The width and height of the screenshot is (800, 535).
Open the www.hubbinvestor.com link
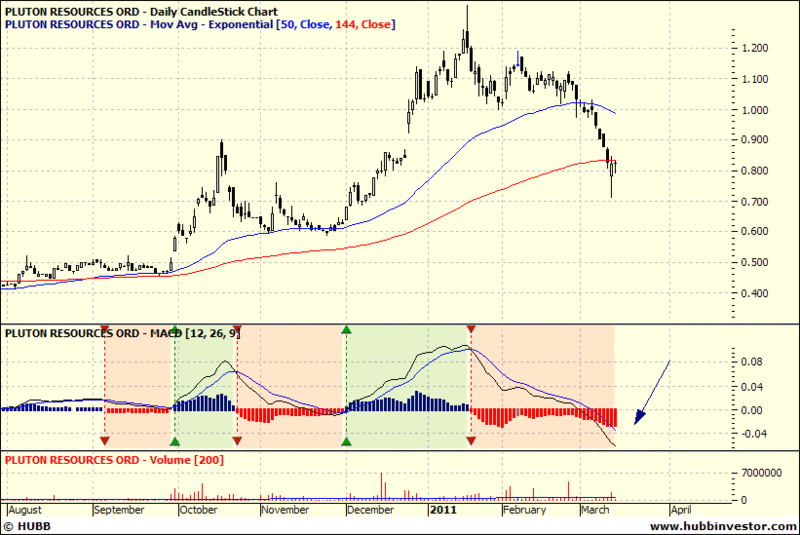(723, 526)
